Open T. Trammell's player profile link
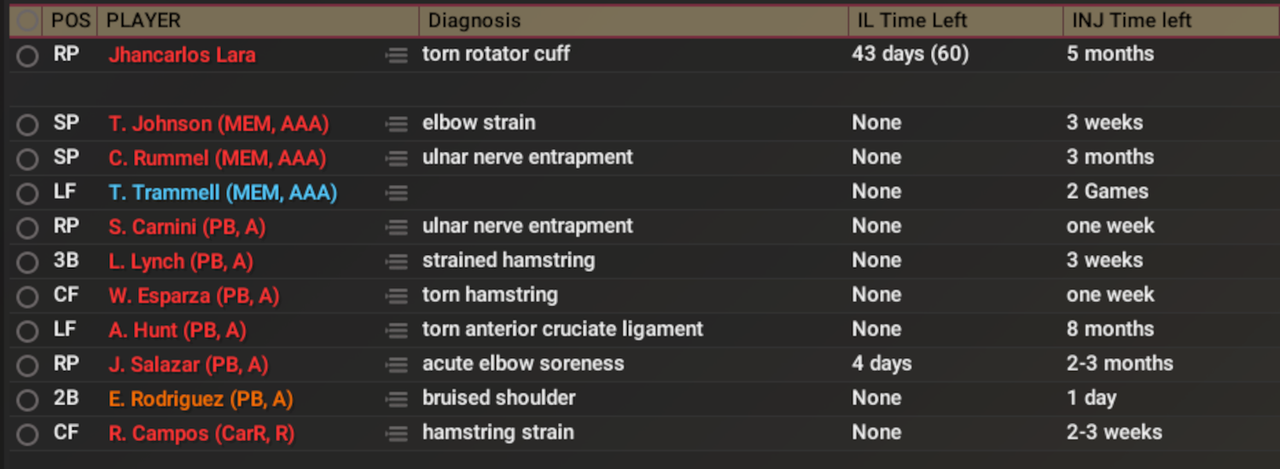Image resolution: width=1280 pixels, height=469 pixels. (222, 192)
